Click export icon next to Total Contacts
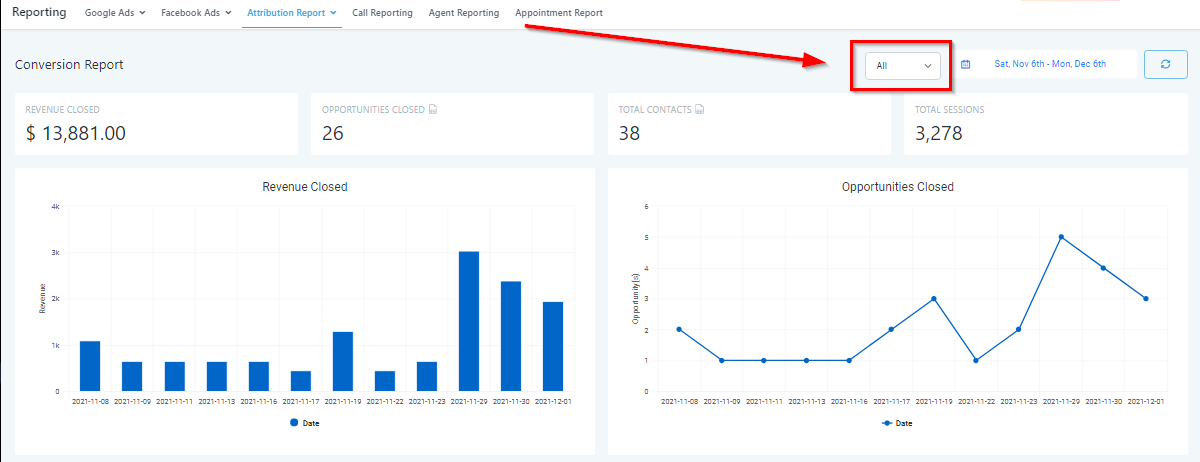 tap(699, 109)
